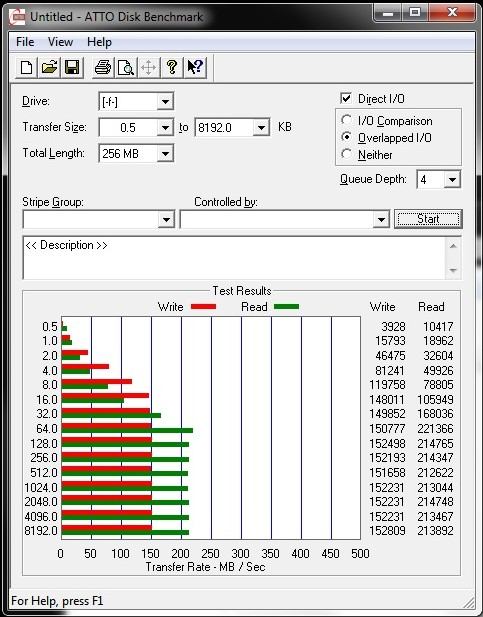The width and height of the screenshot is (483, 617).
Task: Click the ATTO application icon in title bar
Action: coord(18,17)
